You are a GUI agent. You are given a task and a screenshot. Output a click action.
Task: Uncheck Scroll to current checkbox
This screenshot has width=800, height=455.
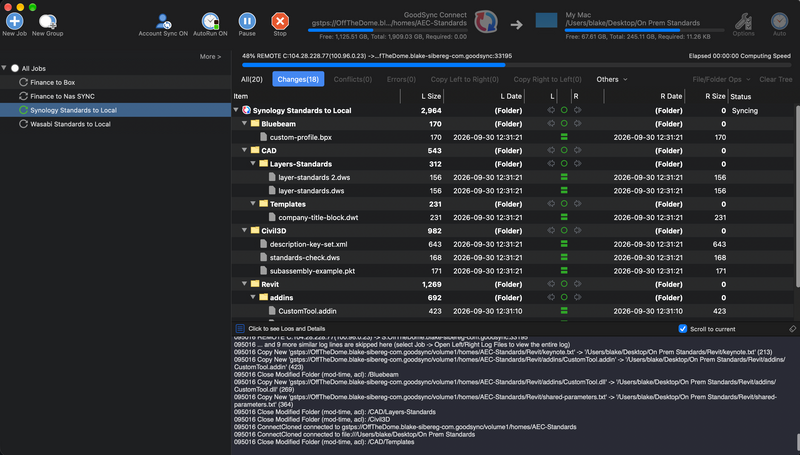tap(683, 328)
